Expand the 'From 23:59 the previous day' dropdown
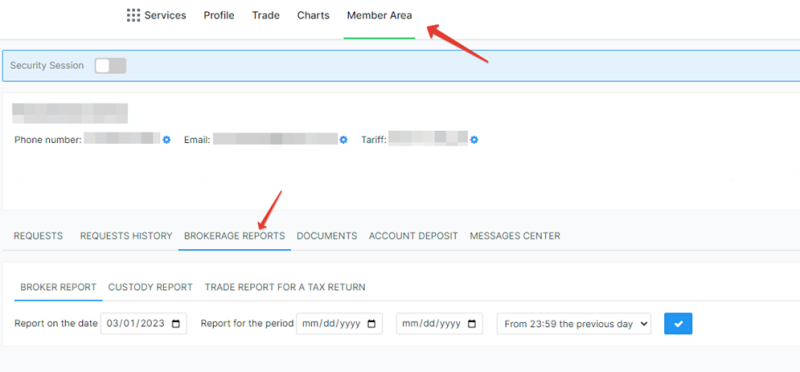The width and height of the screenshot is (800, 372). click(574, 324)
